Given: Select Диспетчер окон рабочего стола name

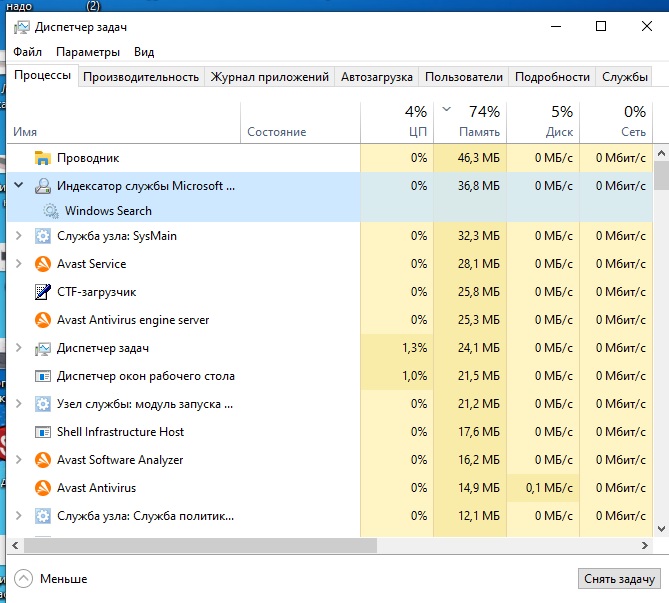Looking at the screenshot, I should 145,376.
